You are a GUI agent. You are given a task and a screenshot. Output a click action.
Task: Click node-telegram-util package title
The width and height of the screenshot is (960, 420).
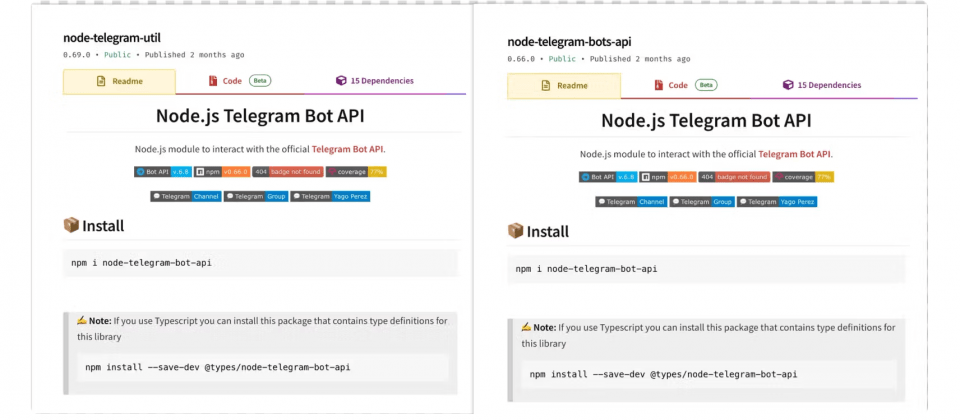click(x=112, y=38)
